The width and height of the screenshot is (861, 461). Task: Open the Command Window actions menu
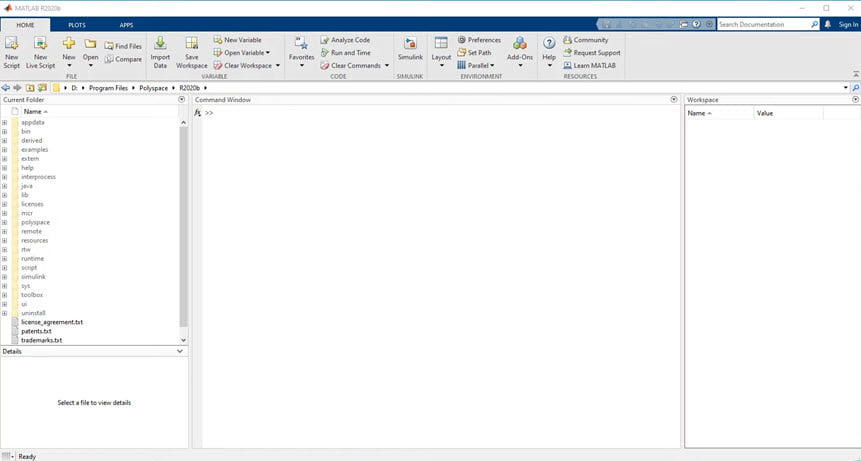click(674, 100)
